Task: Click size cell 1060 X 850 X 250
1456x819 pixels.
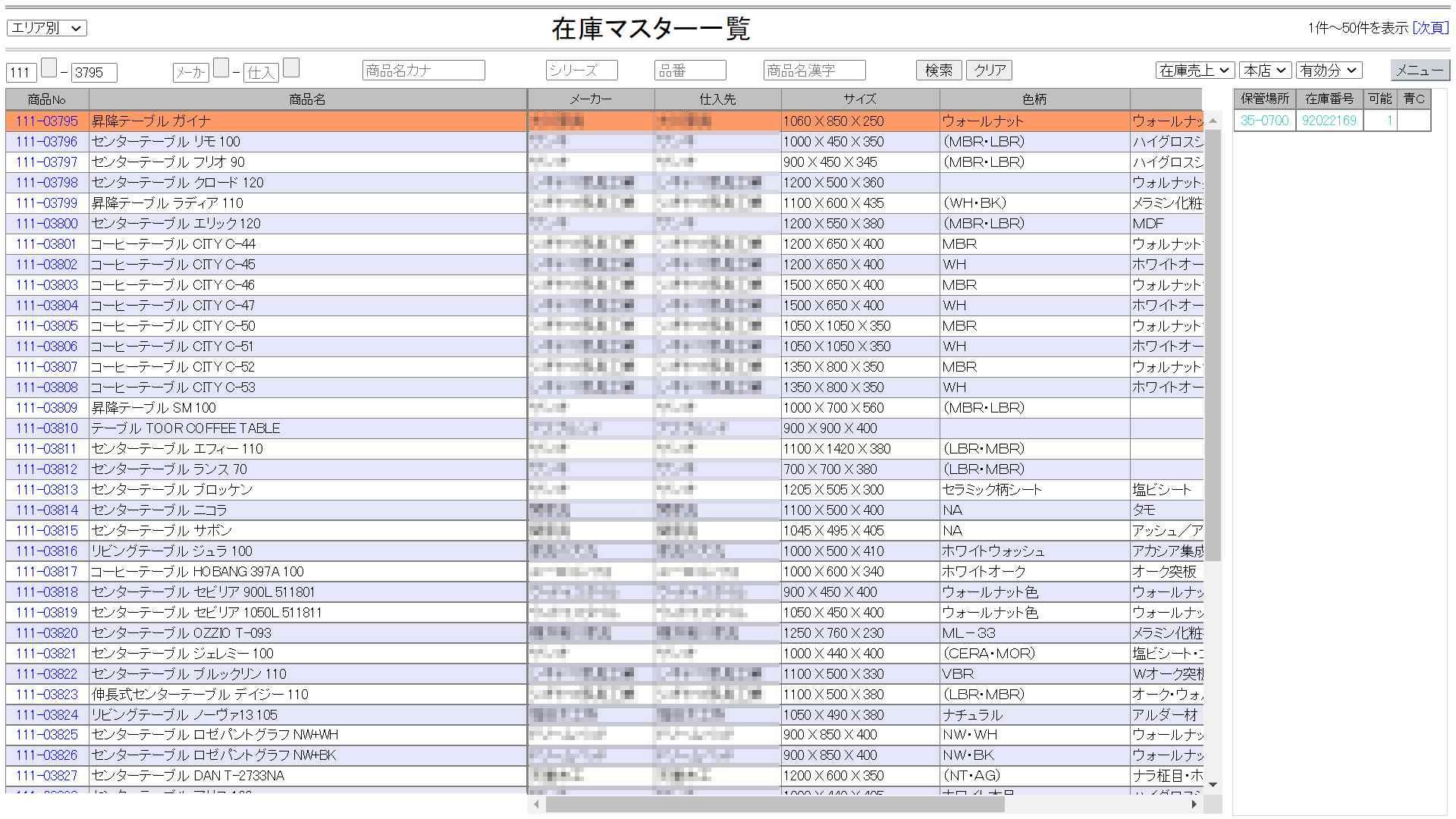Action: coord(860,121)
